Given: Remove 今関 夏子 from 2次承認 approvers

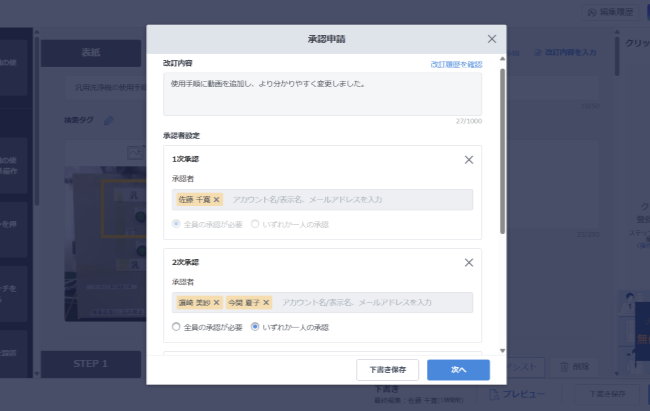Looking at the screenshot, I should click(x=266, y=303).
